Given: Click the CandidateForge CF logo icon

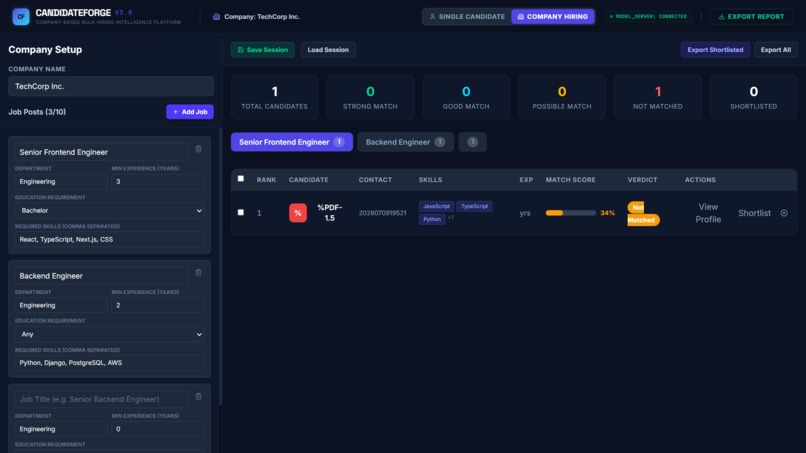Looking at the screenshot, I should [x=21, y=16].
